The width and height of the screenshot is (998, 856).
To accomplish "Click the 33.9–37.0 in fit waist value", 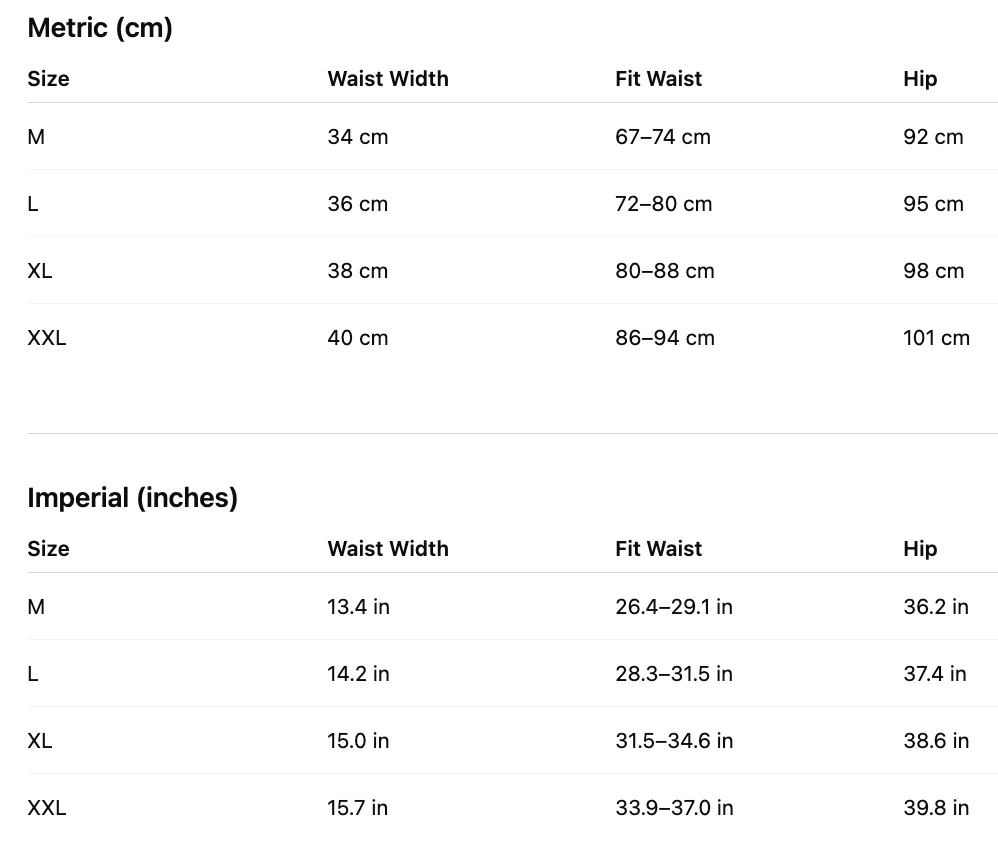I will click(x=674, y=808).
